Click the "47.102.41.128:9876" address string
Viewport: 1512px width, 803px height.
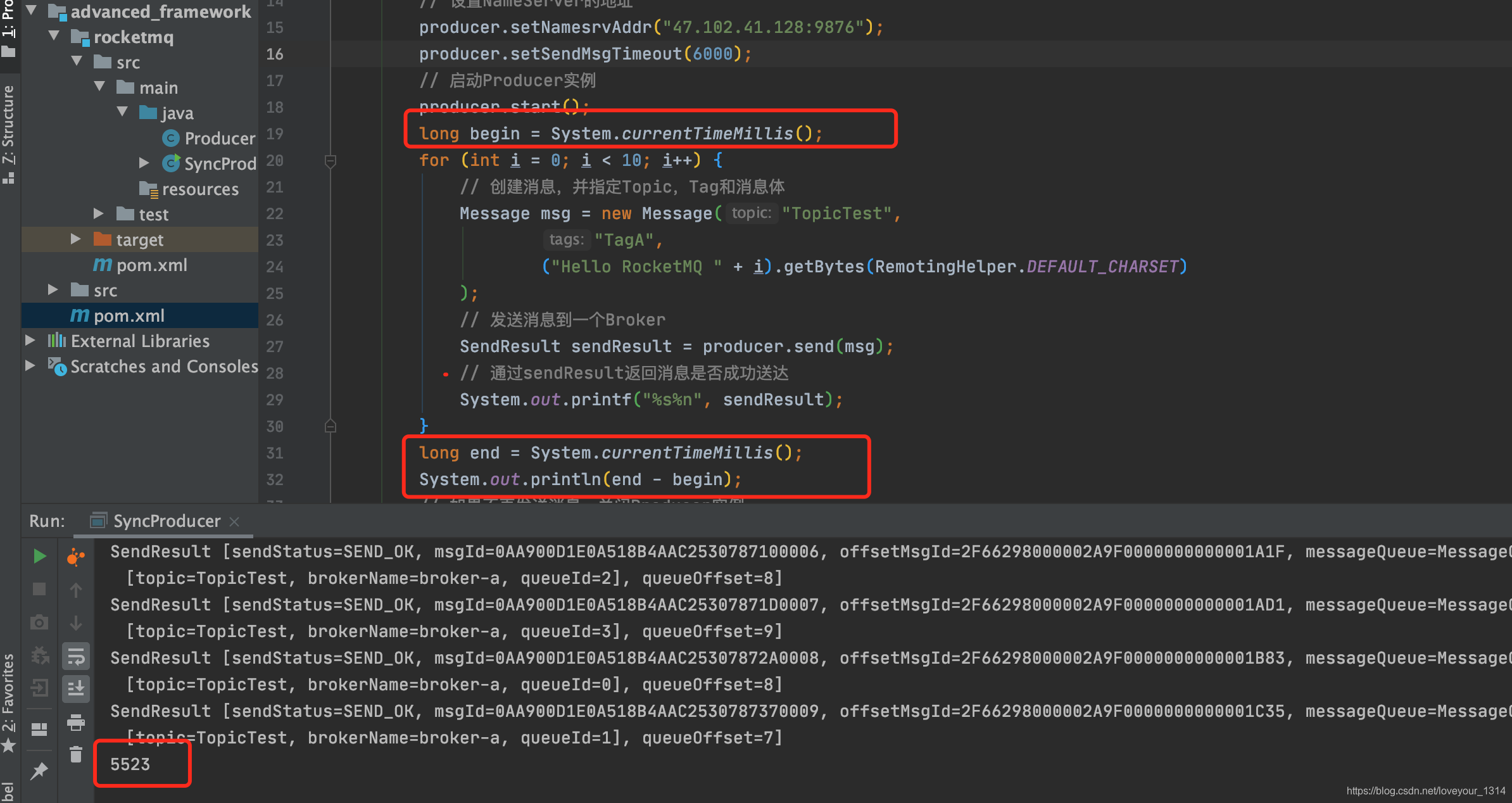(763, 28)
